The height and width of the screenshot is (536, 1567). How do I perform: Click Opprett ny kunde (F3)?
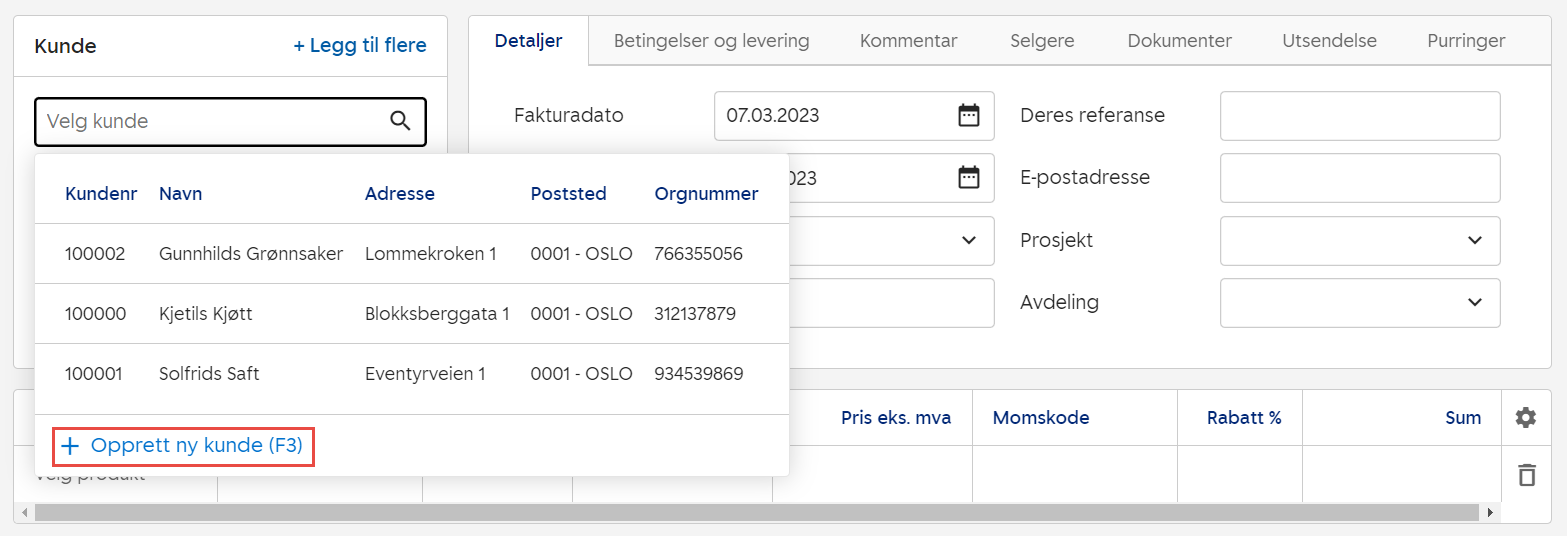coord(183,446)
